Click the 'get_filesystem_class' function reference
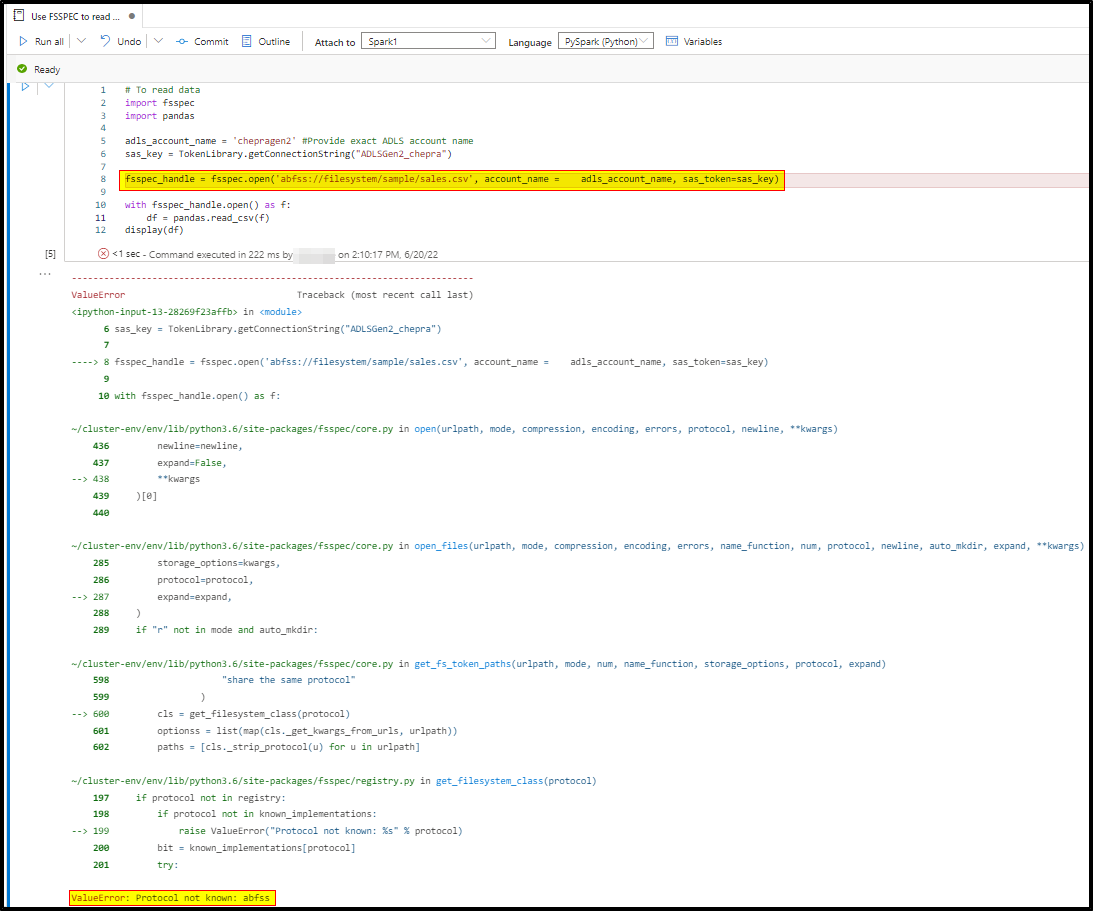This screenshot has height=911, width=1093. [489, 781]
